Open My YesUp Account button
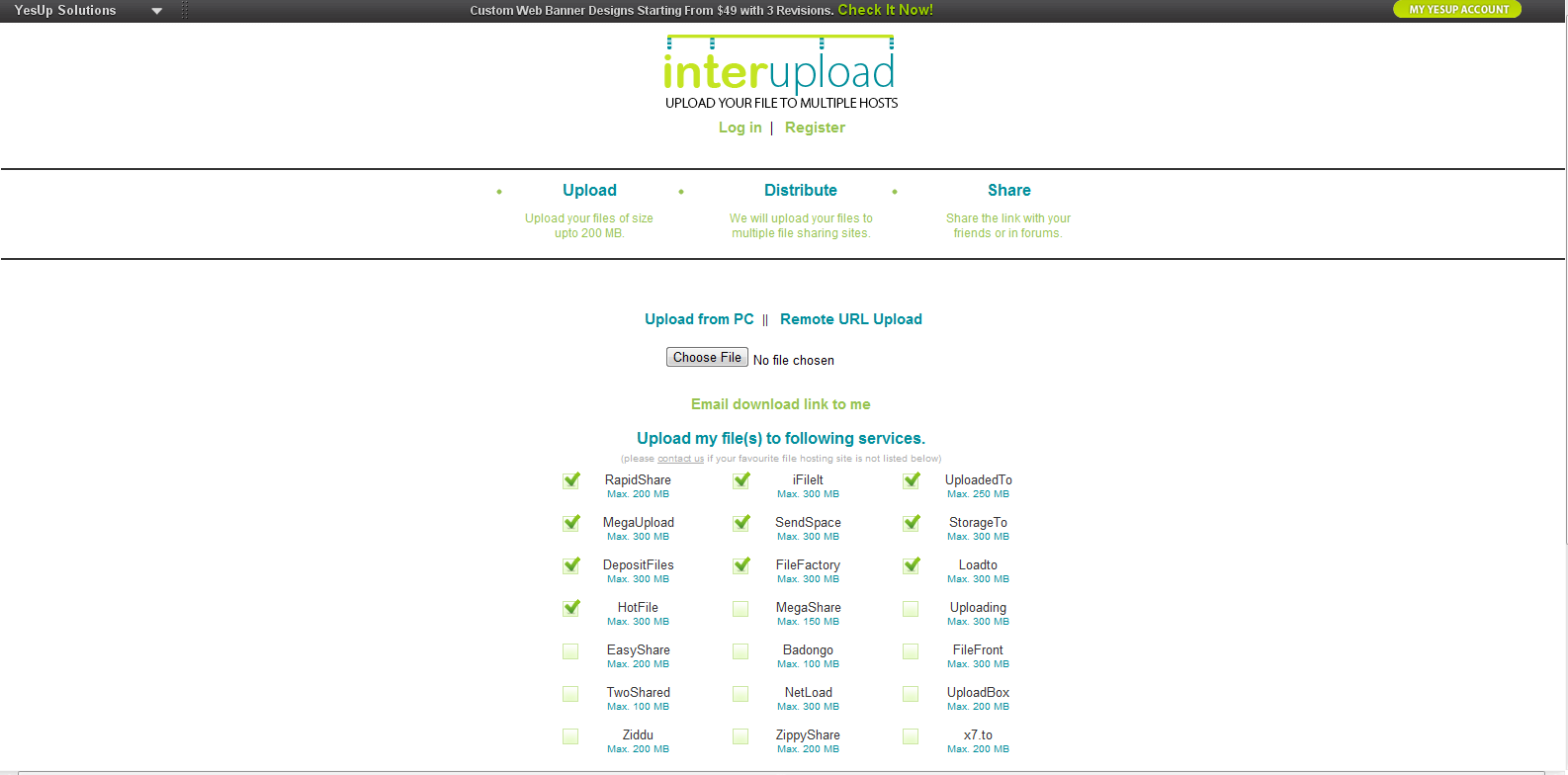Image resolution: width=1568 pixels, height=775 pixels. pyautogui.click(x=1457, y=9)
